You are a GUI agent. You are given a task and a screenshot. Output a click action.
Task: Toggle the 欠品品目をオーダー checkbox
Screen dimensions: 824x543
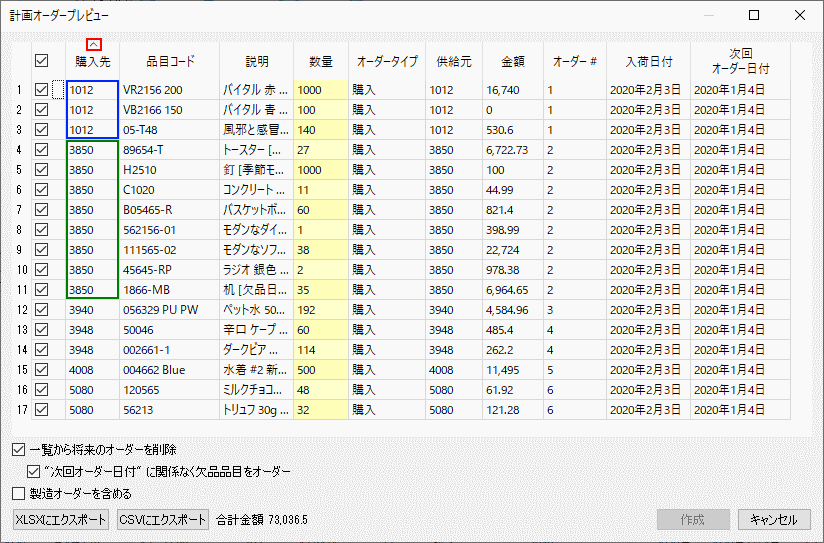coord(34,471)
